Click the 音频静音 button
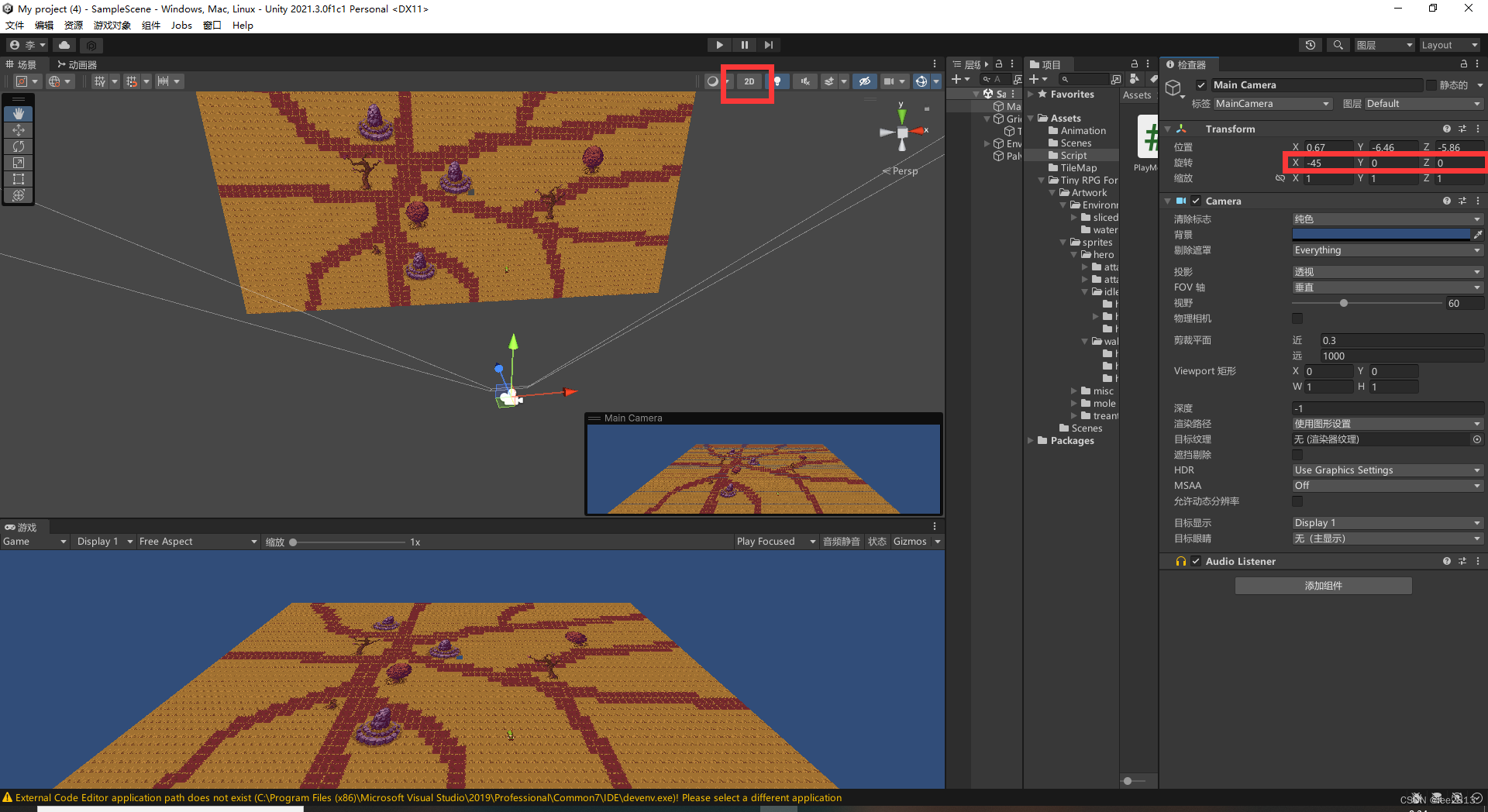The image size is (1488, 812). point(841,542)
